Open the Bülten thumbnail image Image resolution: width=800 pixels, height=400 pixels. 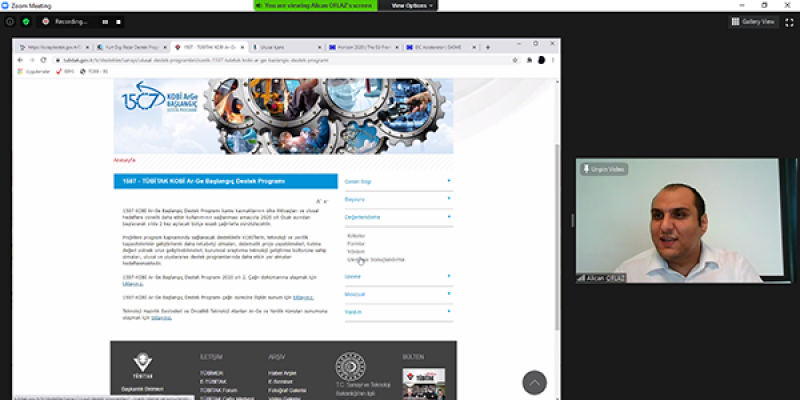tap(423, 383)
